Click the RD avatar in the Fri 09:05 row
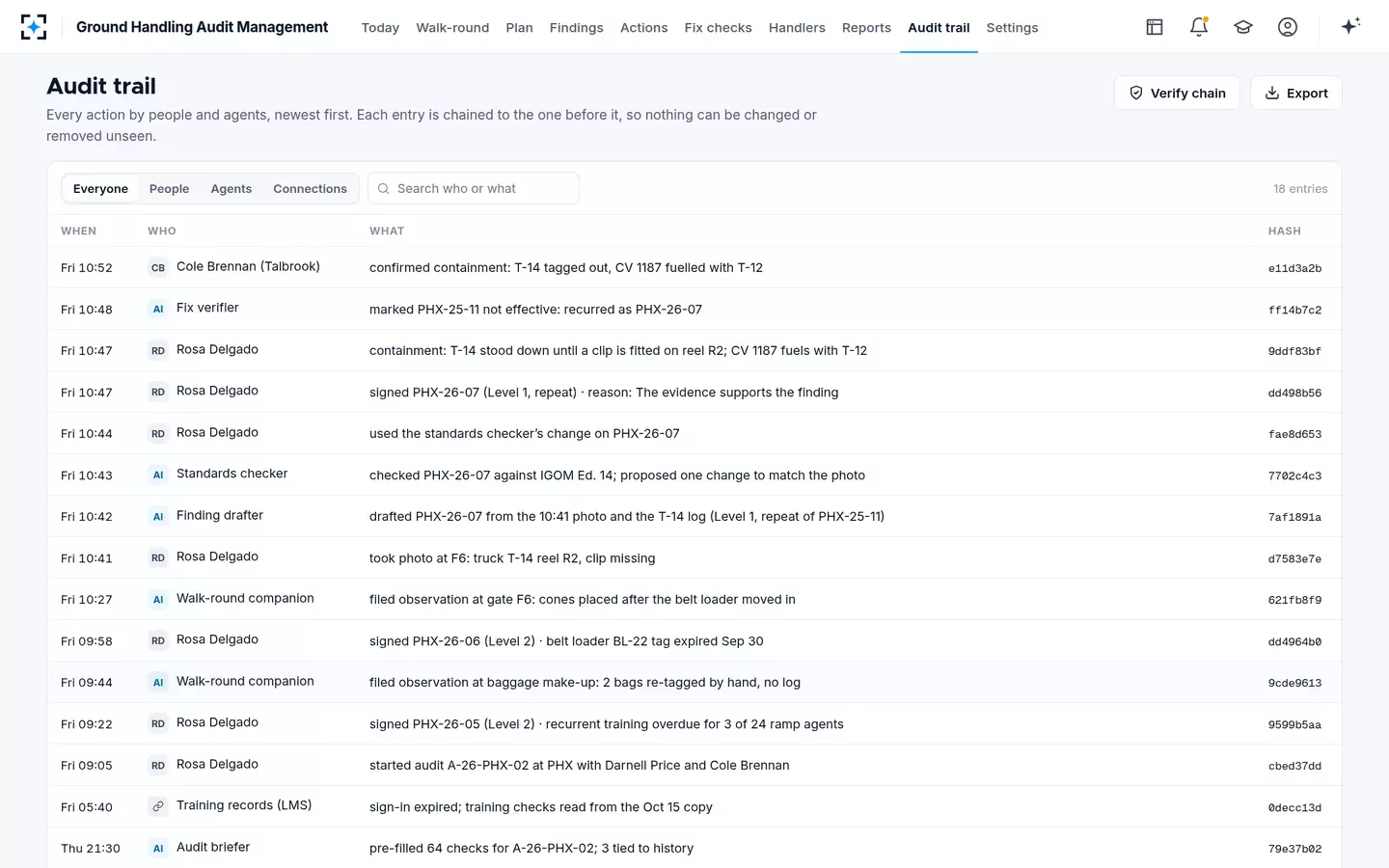This screenshot has width=1389, height=868. (158, 765)
